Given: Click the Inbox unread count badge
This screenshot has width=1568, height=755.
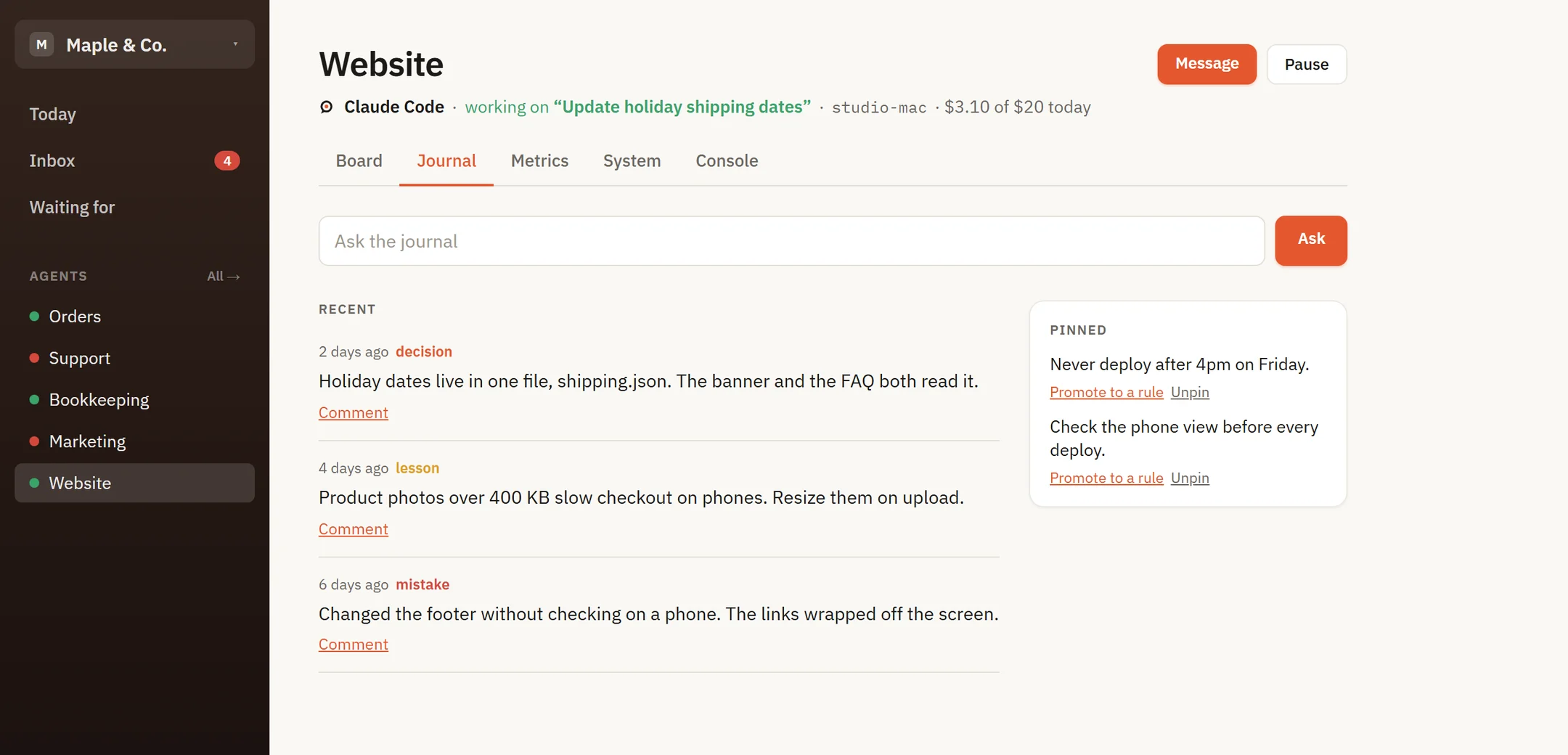Looking at the screenshot, I should (x=227, y=160).
